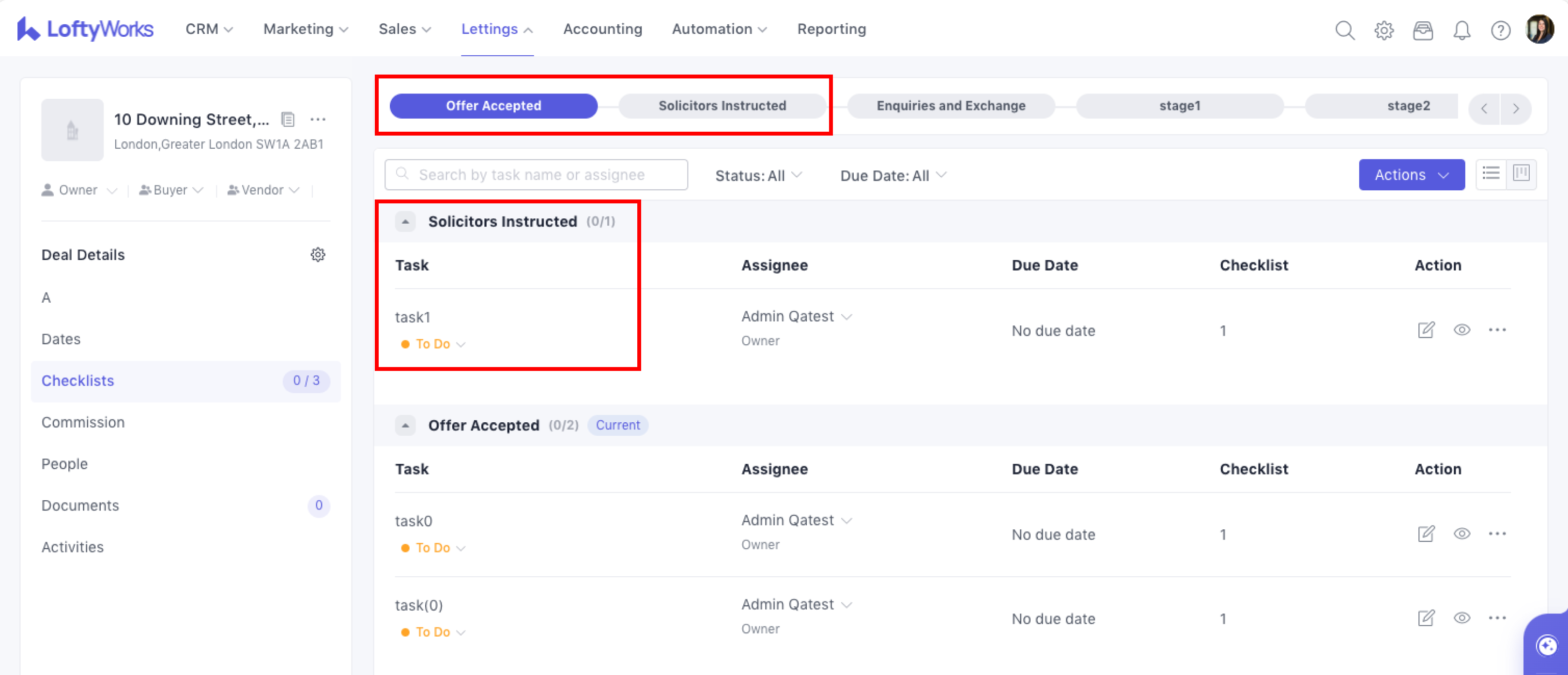Image resolution: width=1568 pixels, height=675 pixels.
Task: Click the help question mark icon
Action: [x=1500, y=30]
